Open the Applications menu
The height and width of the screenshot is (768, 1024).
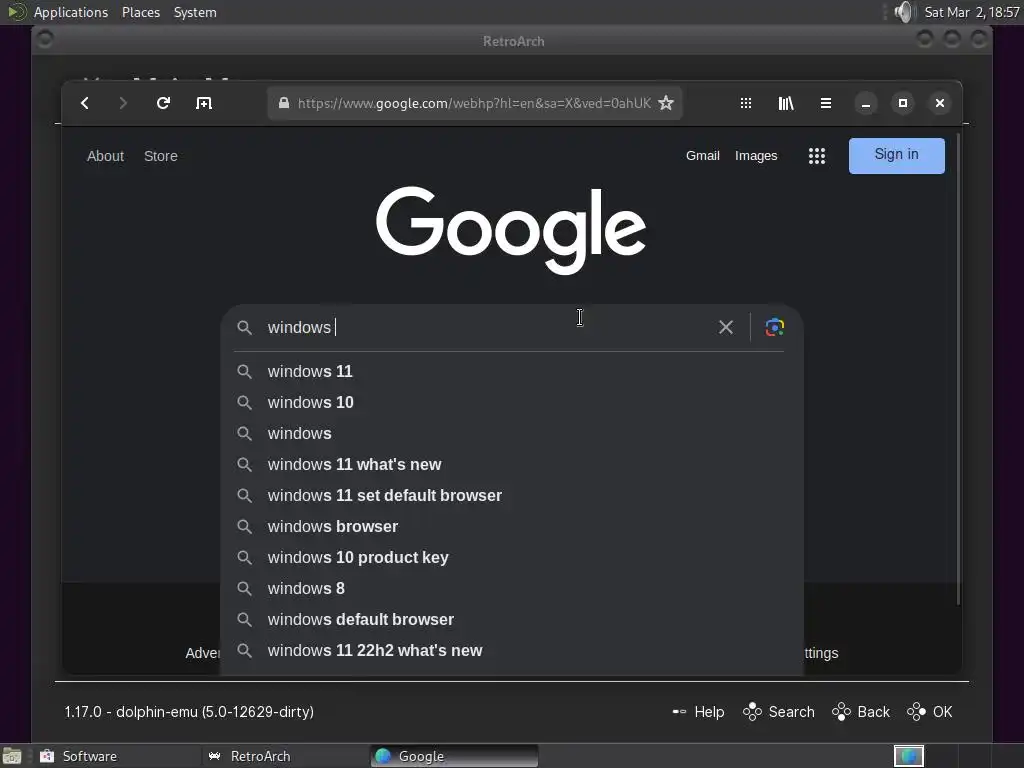click(71, 12)
